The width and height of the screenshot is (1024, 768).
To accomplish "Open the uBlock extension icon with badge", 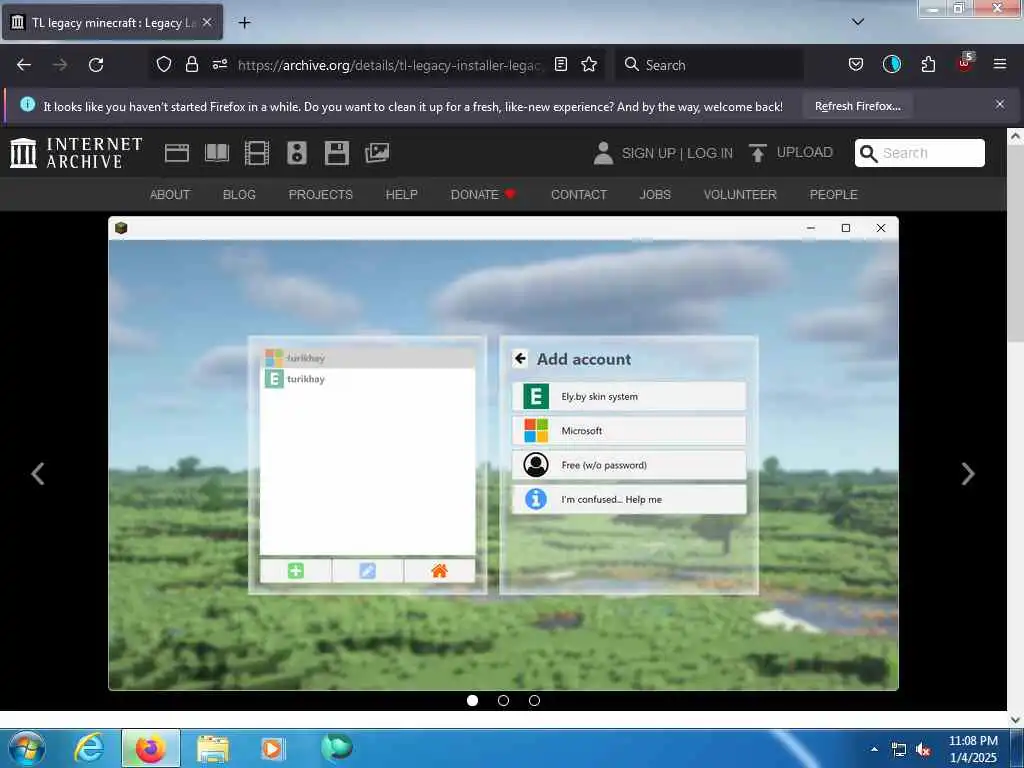I will (x=965, y=63).
